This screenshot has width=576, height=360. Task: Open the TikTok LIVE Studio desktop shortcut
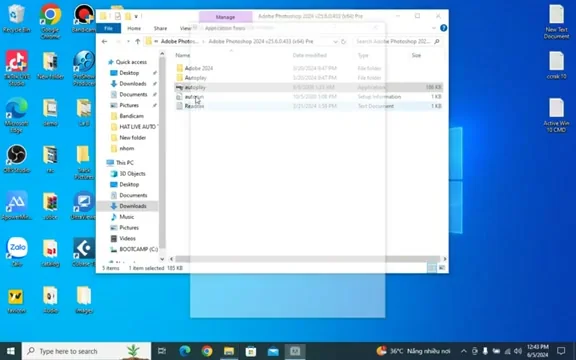click(16, 68)
